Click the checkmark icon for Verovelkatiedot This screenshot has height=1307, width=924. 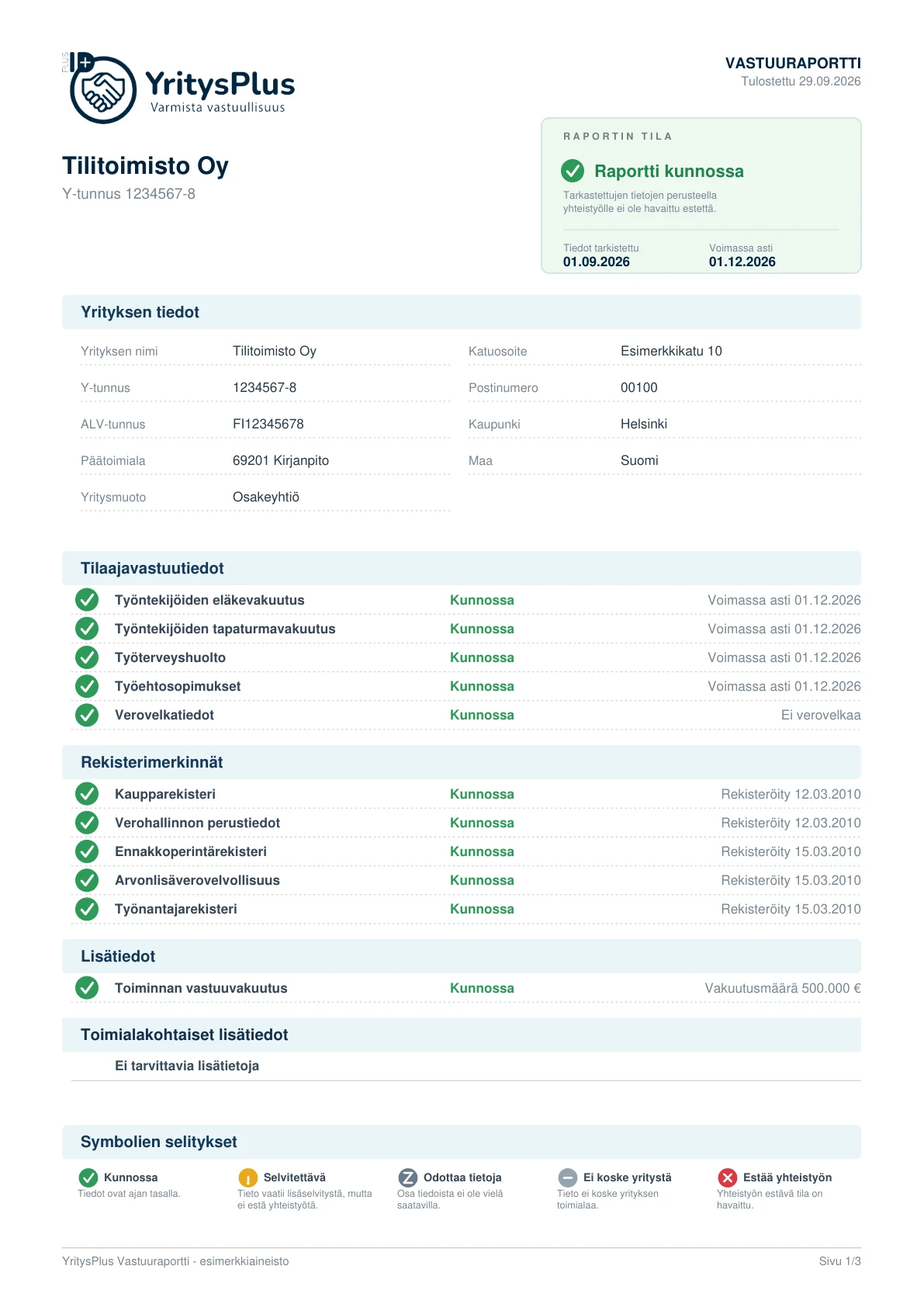pyautogui.click(x=87, y=715)
